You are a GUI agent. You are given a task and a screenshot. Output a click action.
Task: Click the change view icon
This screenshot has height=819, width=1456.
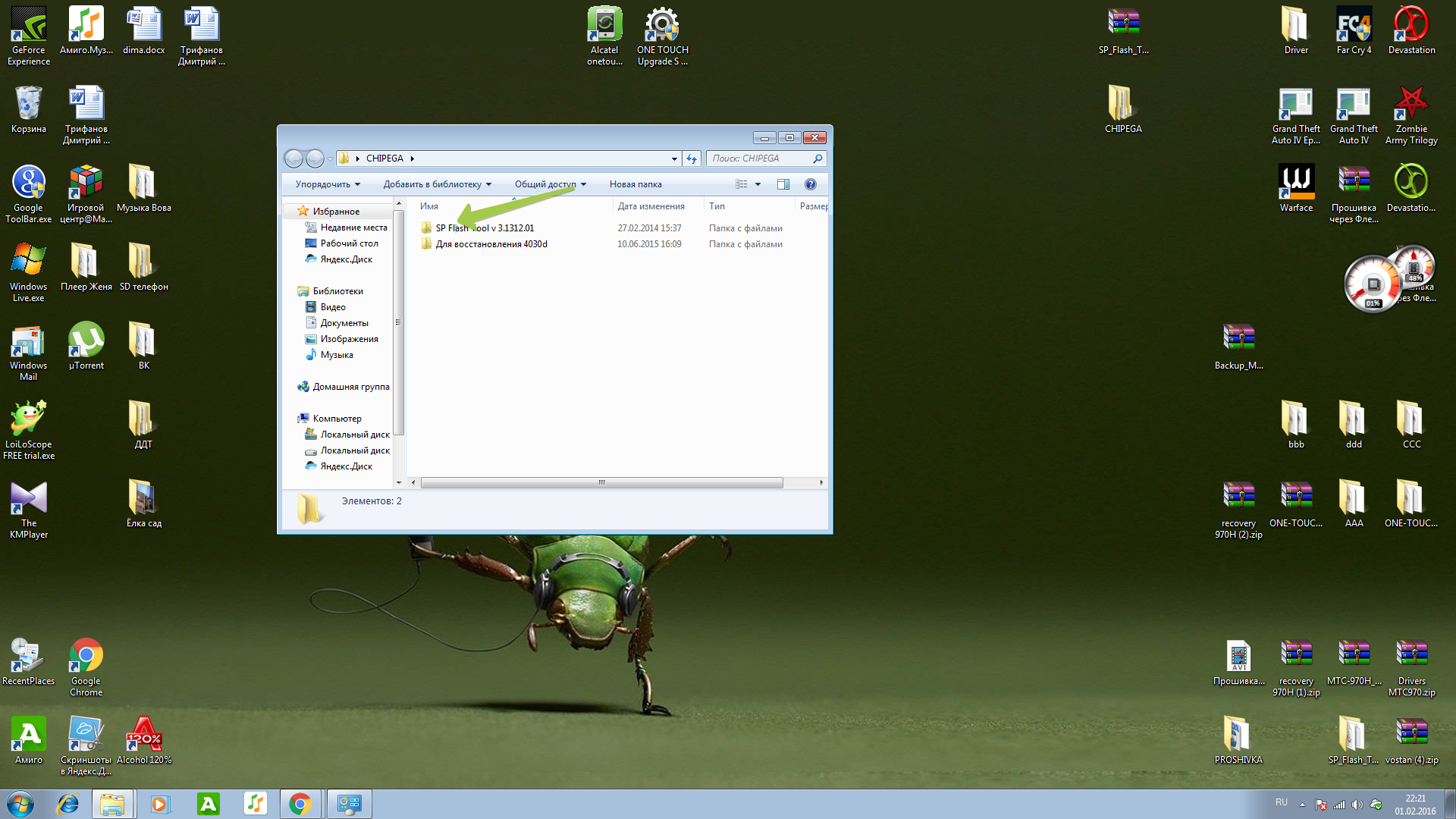point(742,184)
